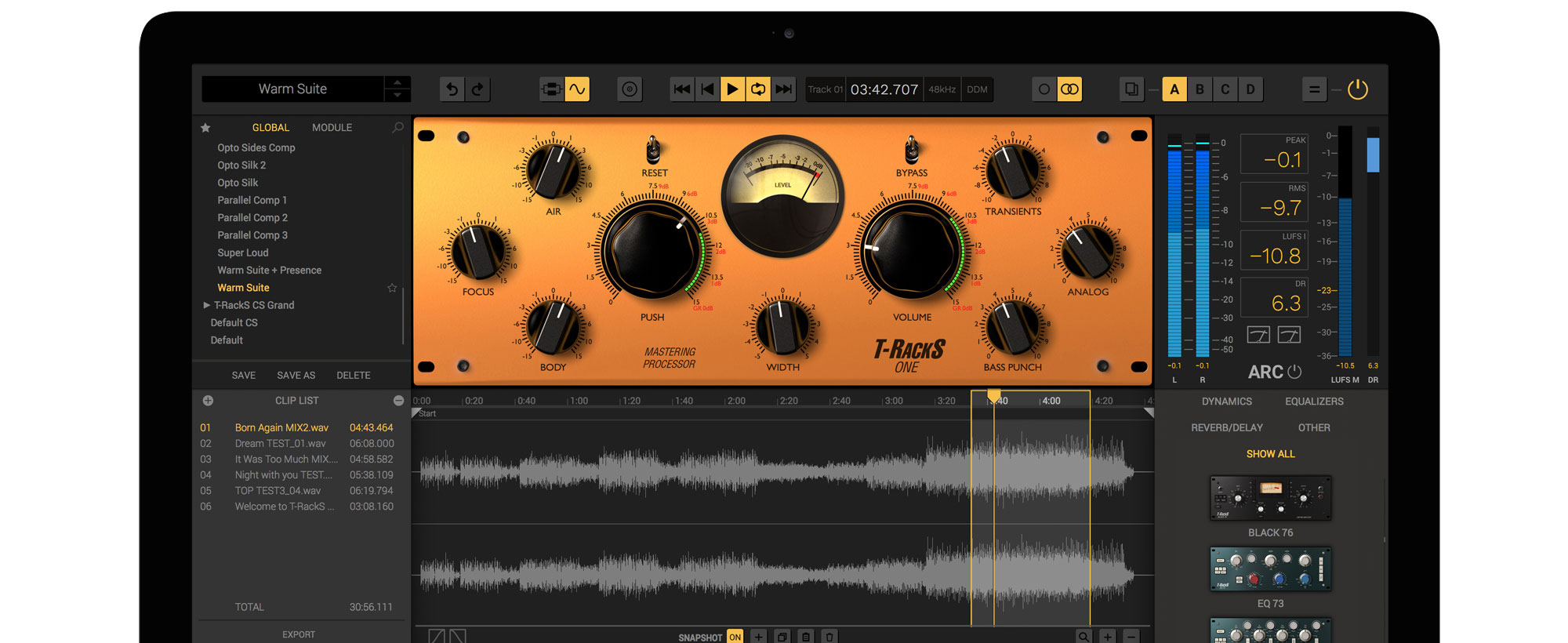Add a new snapshot with plus icon

coord(758,637)
